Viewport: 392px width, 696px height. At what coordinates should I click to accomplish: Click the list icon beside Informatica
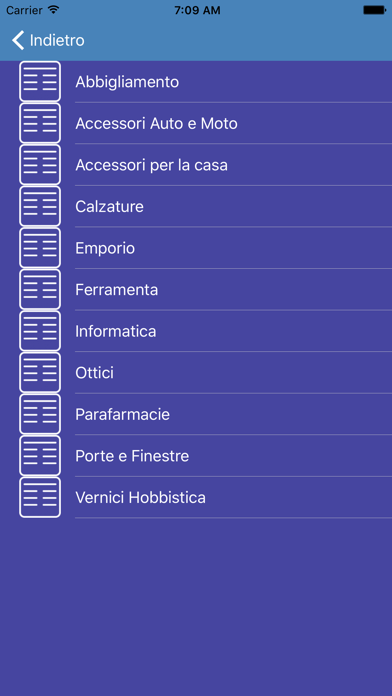[x=40, y=331]
